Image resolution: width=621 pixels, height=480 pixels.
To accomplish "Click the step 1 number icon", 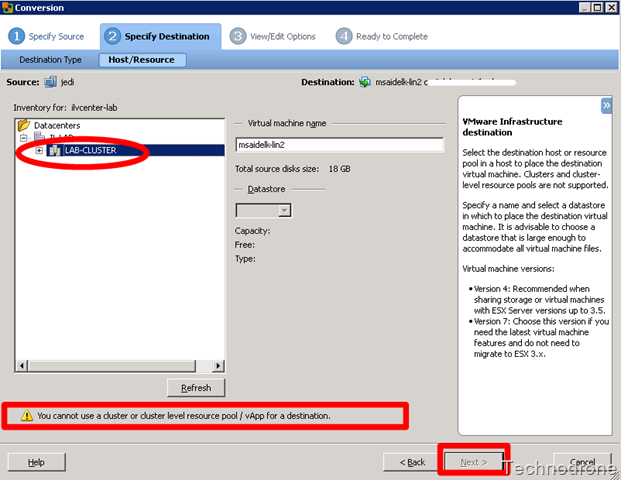I will 16,36.
